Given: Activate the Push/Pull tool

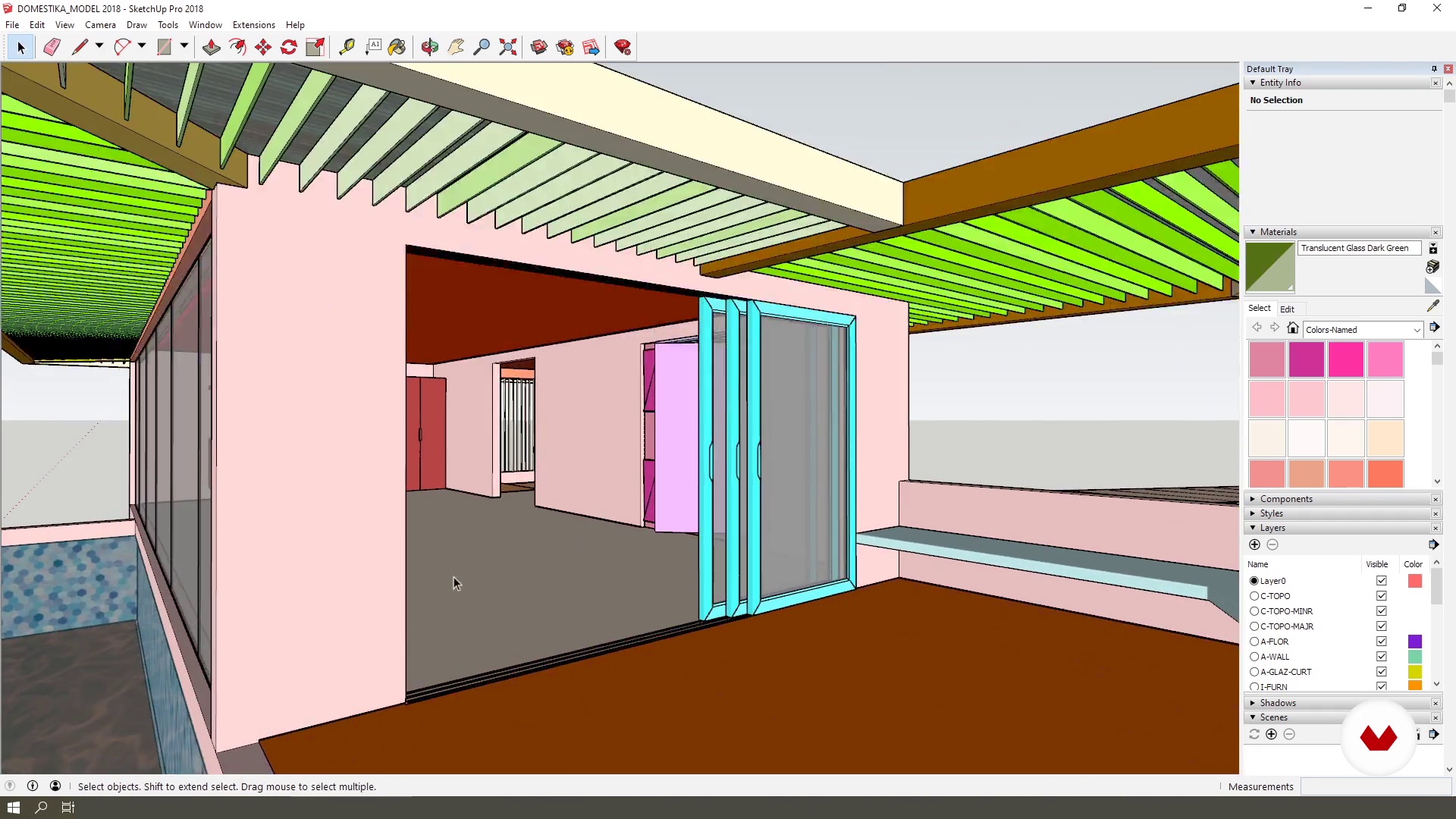Looking at the screenshot, I should pos(212,47).
